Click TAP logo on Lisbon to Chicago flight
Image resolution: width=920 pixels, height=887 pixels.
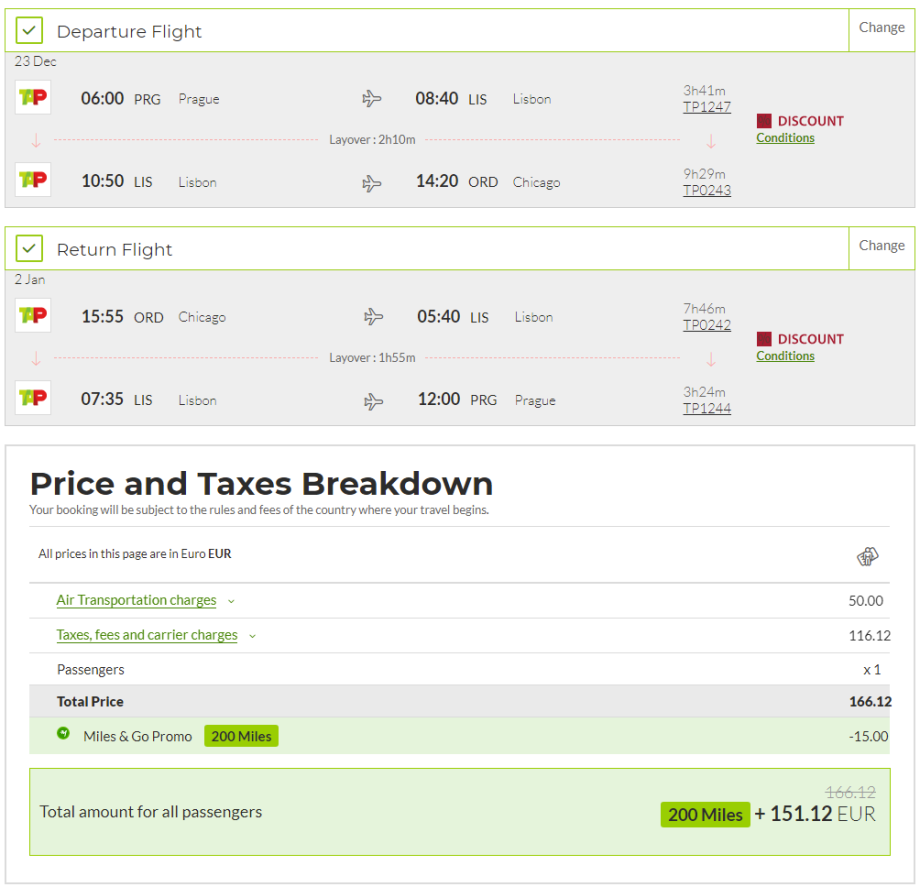[x=33, y=180]
